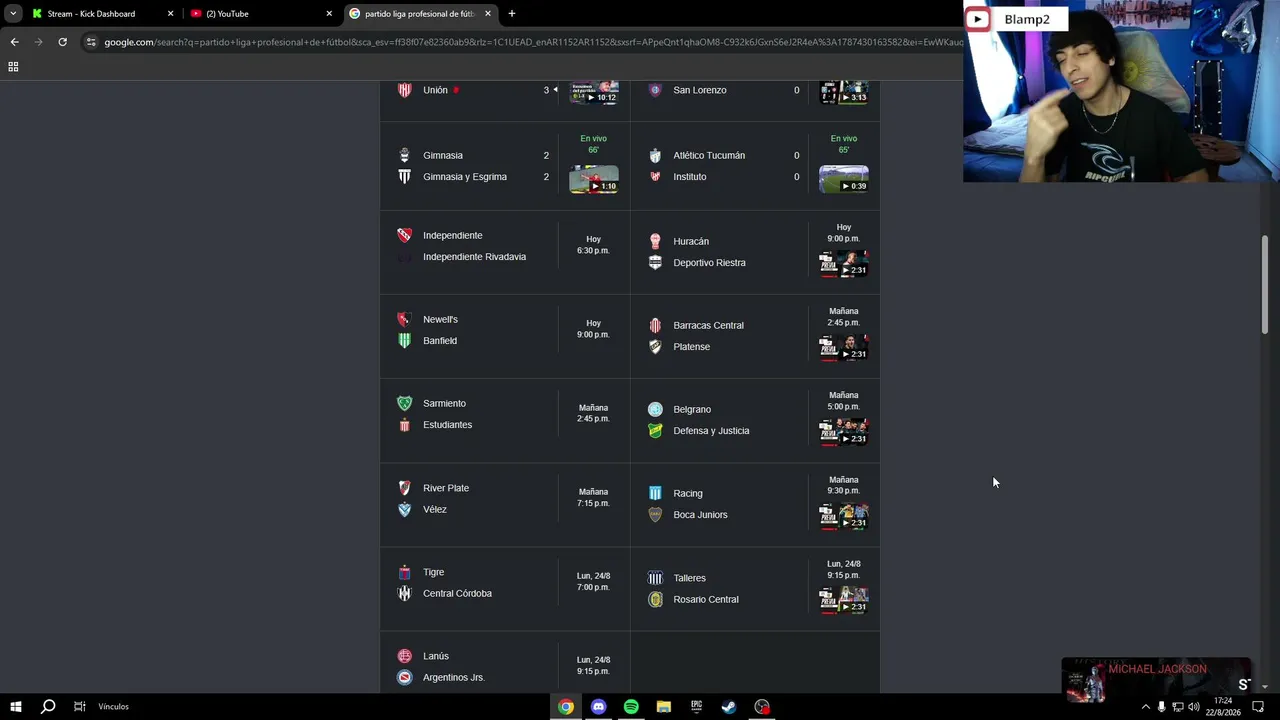Open the Independiente Rivadavia match
The width and height of the screenshot is (1280, 720).
[x=505, y=252]
